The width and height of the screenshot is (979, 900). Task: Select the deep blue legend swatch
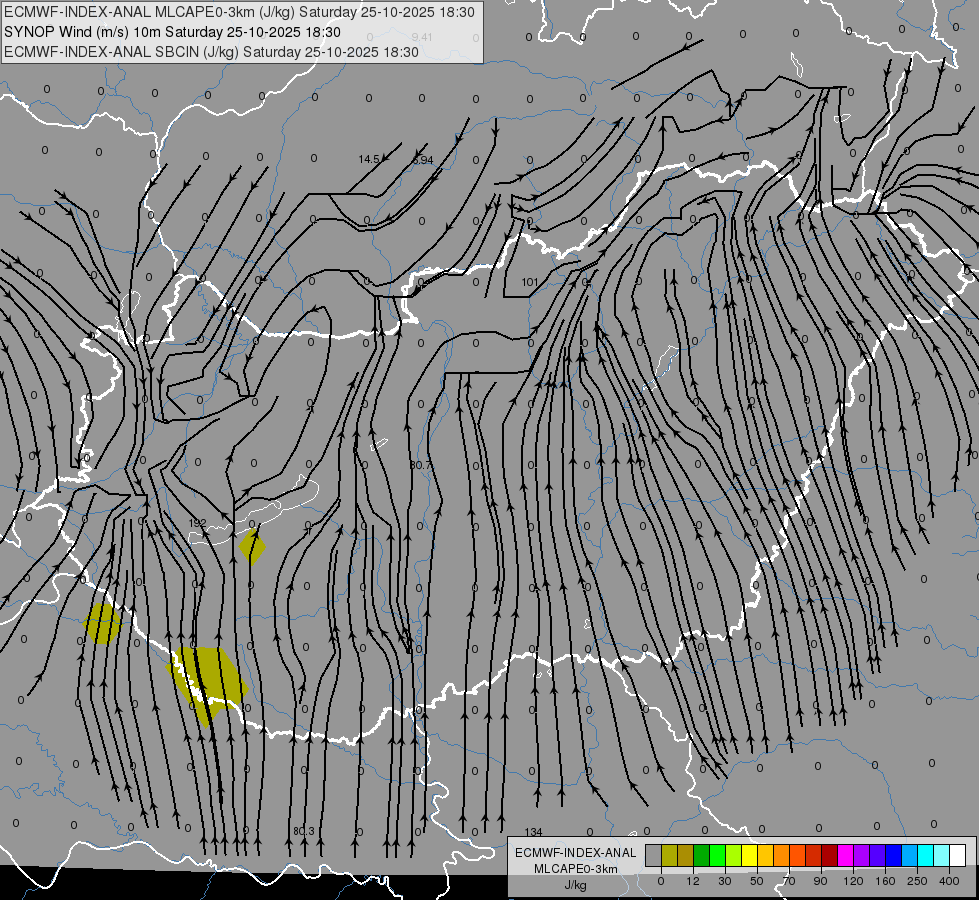point(894,855)
